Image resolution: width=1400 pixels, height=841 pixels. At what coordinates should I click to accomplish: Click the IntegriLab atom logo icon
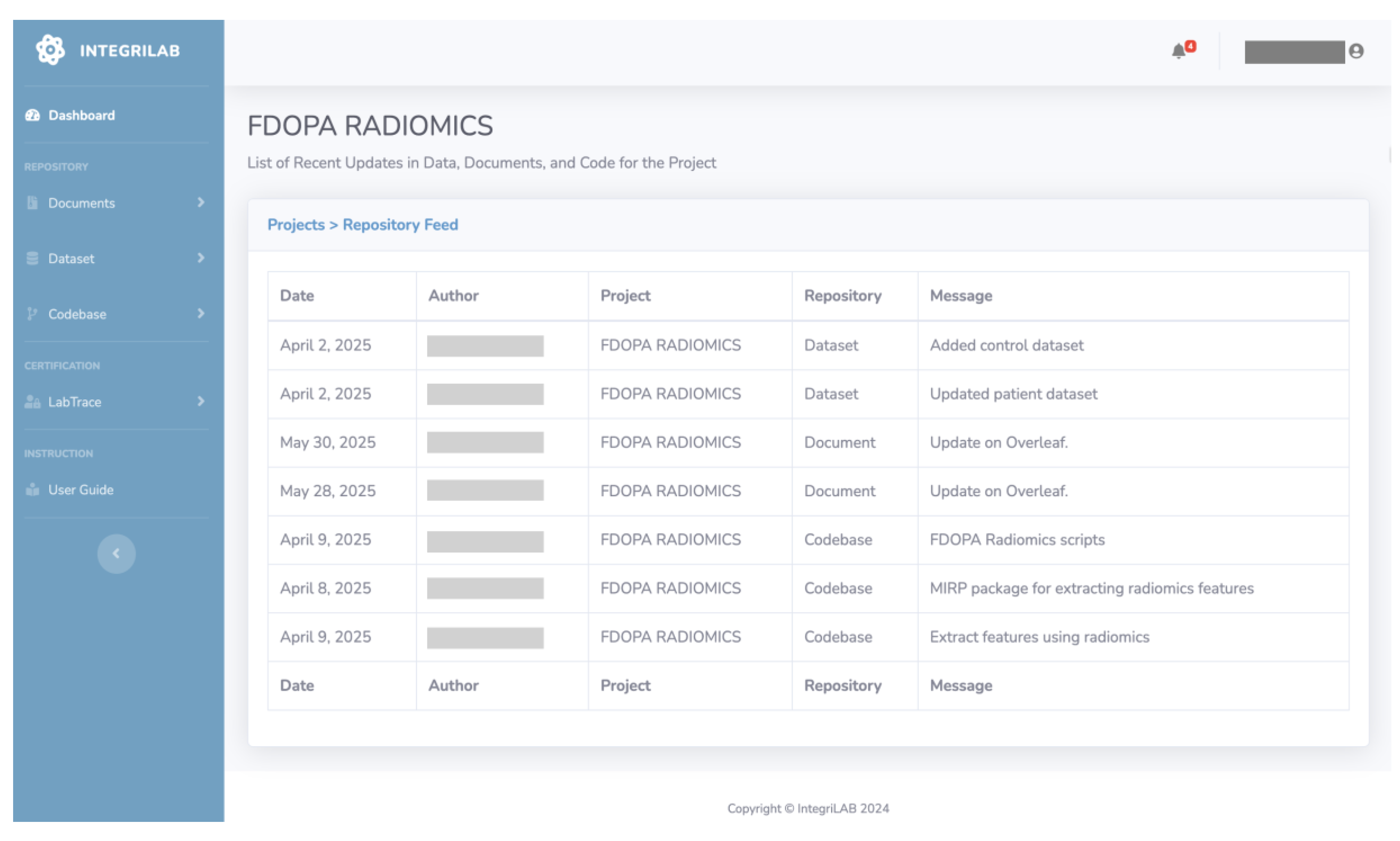tap(50, 50)
